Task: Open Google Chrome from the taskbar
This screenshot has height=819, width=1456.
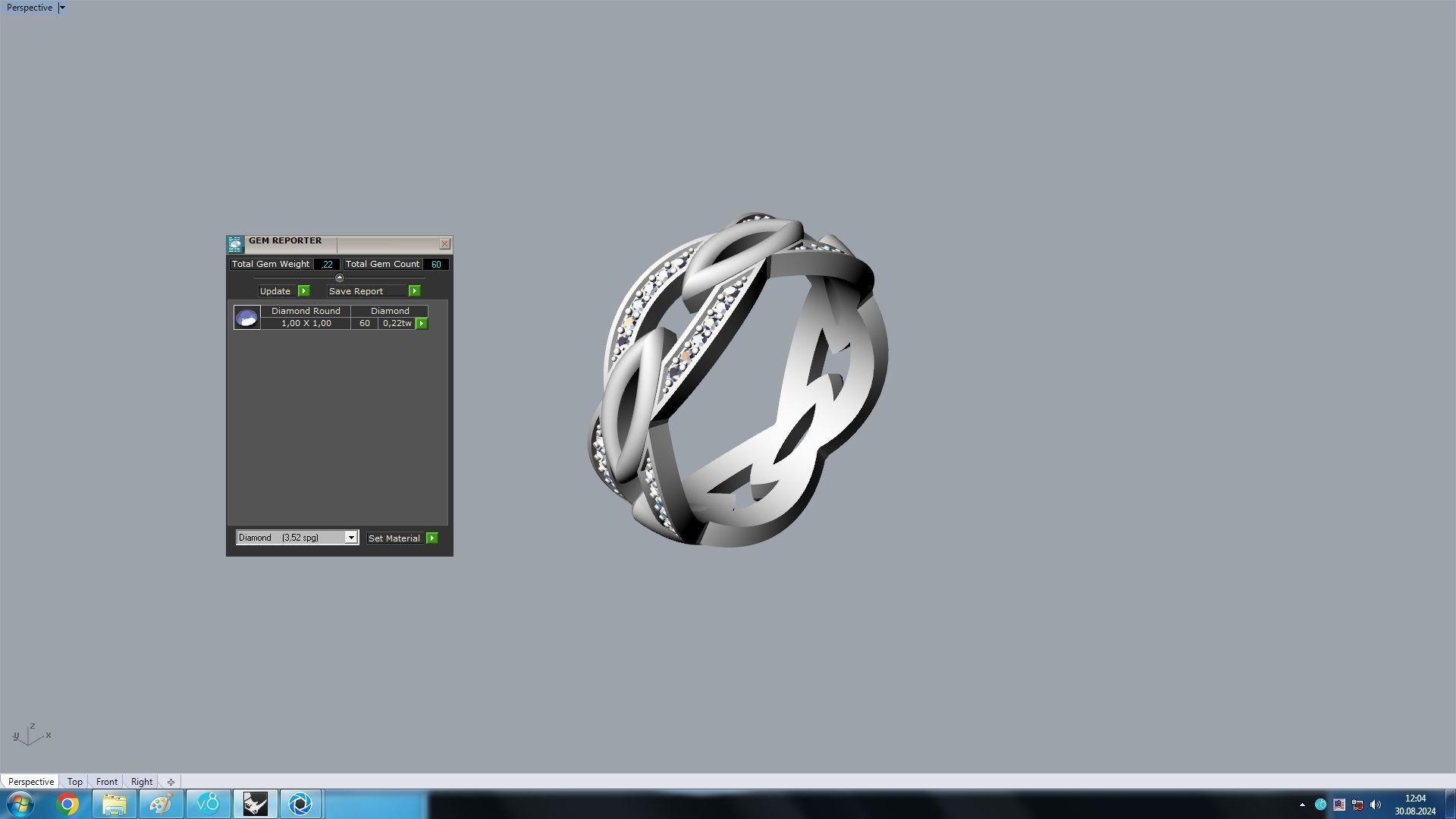Action: tap(67, 804)
